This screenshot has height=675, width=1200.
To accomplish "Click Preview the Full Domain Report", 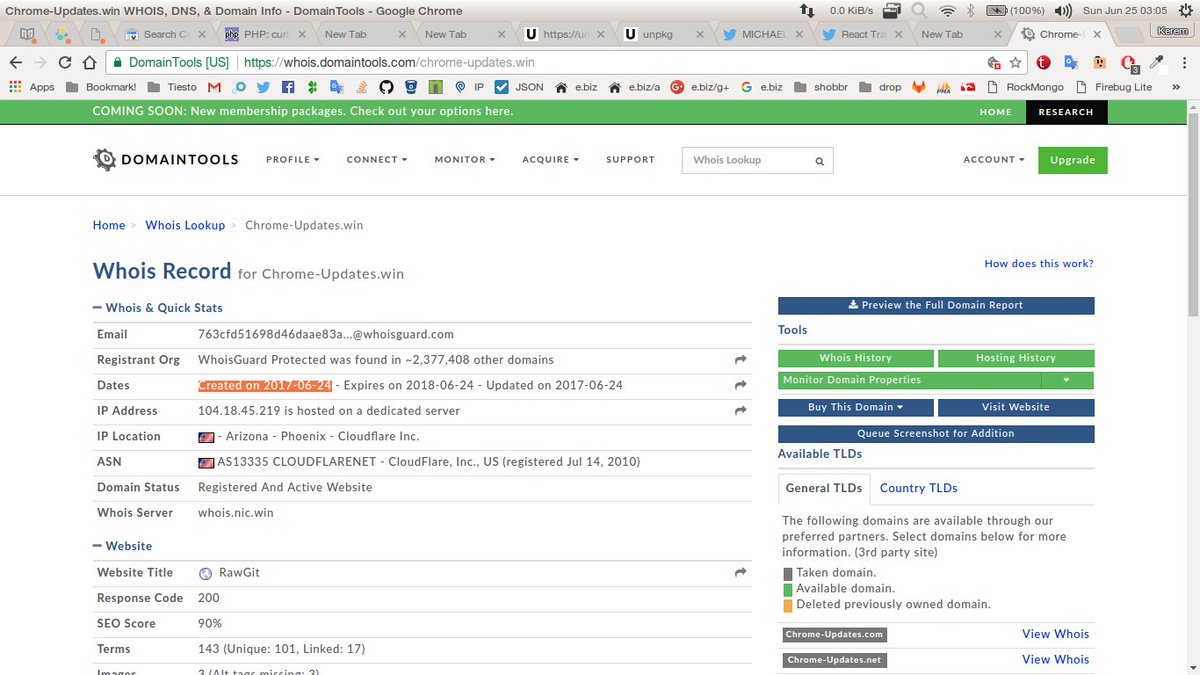I will (936, 306).
